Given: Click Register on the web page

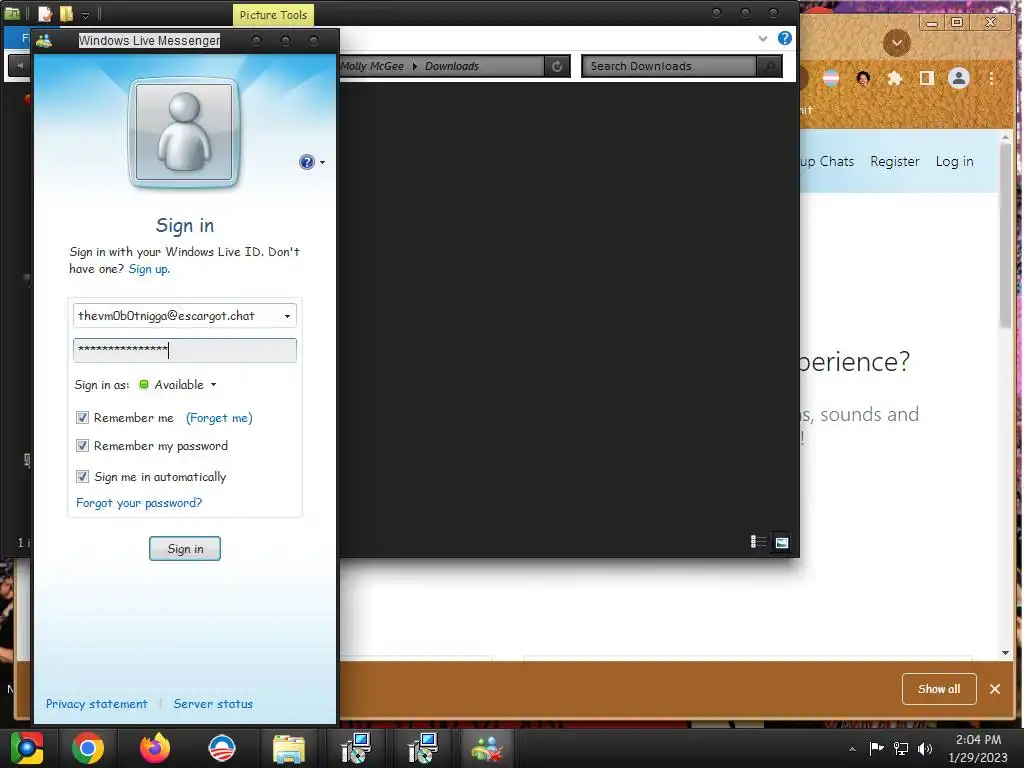Looking at the screenshot, I should click(895, 161).
